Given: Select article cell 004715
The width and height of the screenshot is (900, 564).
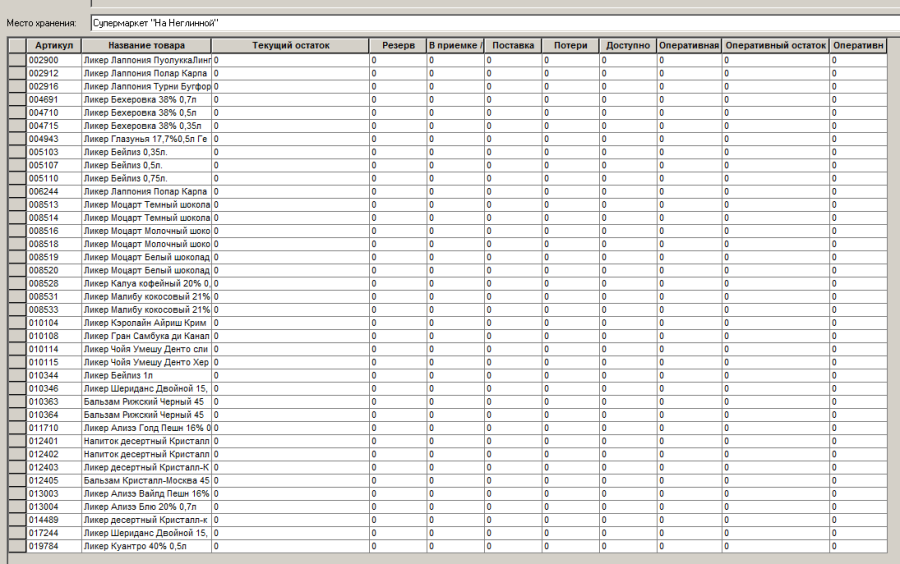Looking at the screenshot, I should (54, 126).
